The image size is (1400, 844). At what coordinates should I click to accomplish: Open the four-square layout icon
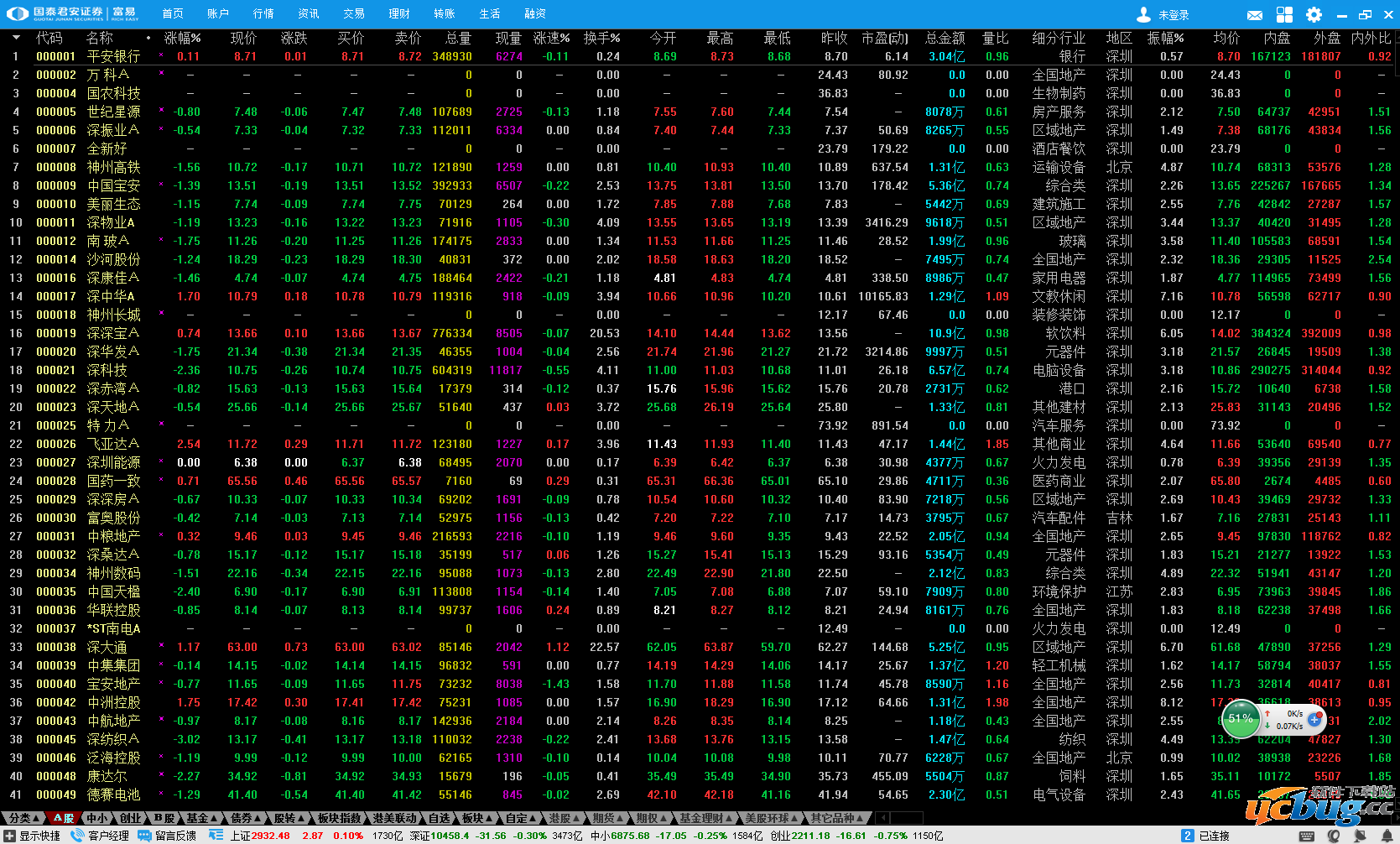coord(1284,14)
